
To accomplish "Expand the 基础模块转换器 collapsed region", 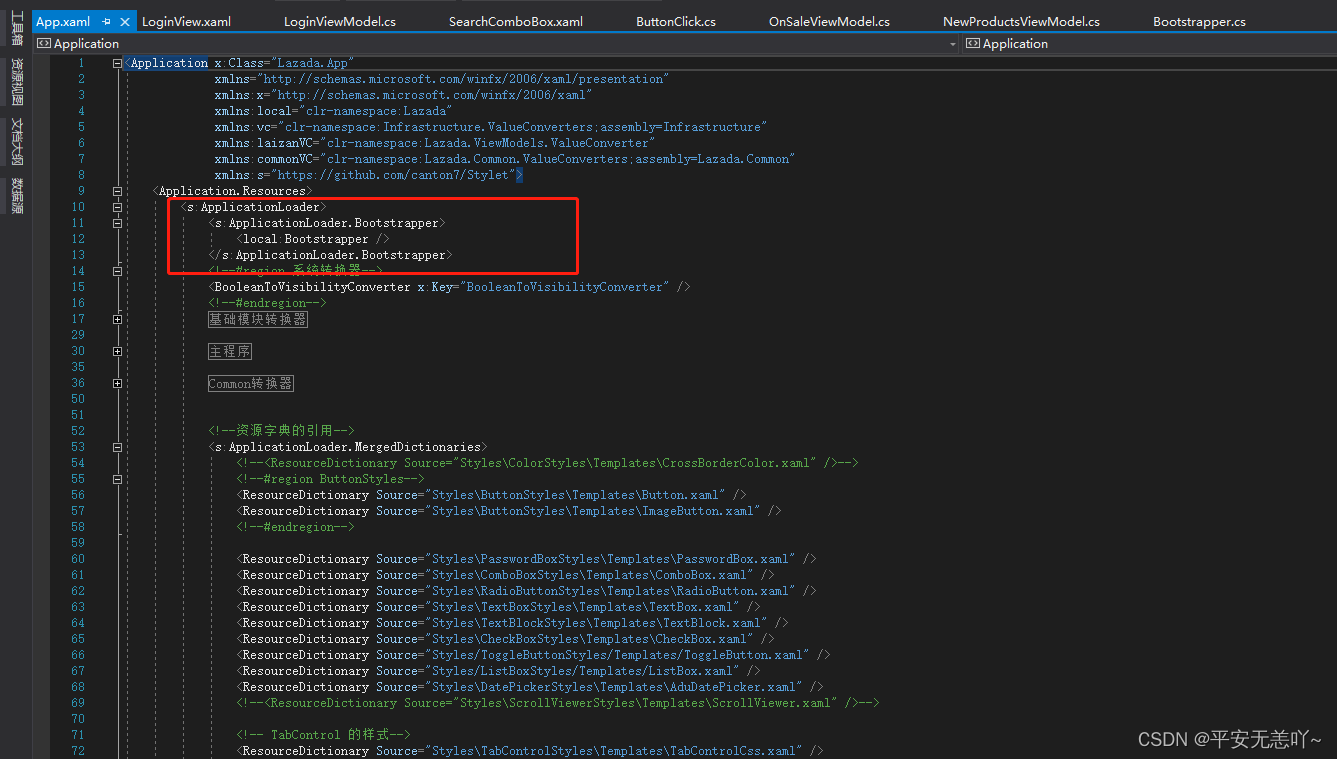I will pos(257,318).
